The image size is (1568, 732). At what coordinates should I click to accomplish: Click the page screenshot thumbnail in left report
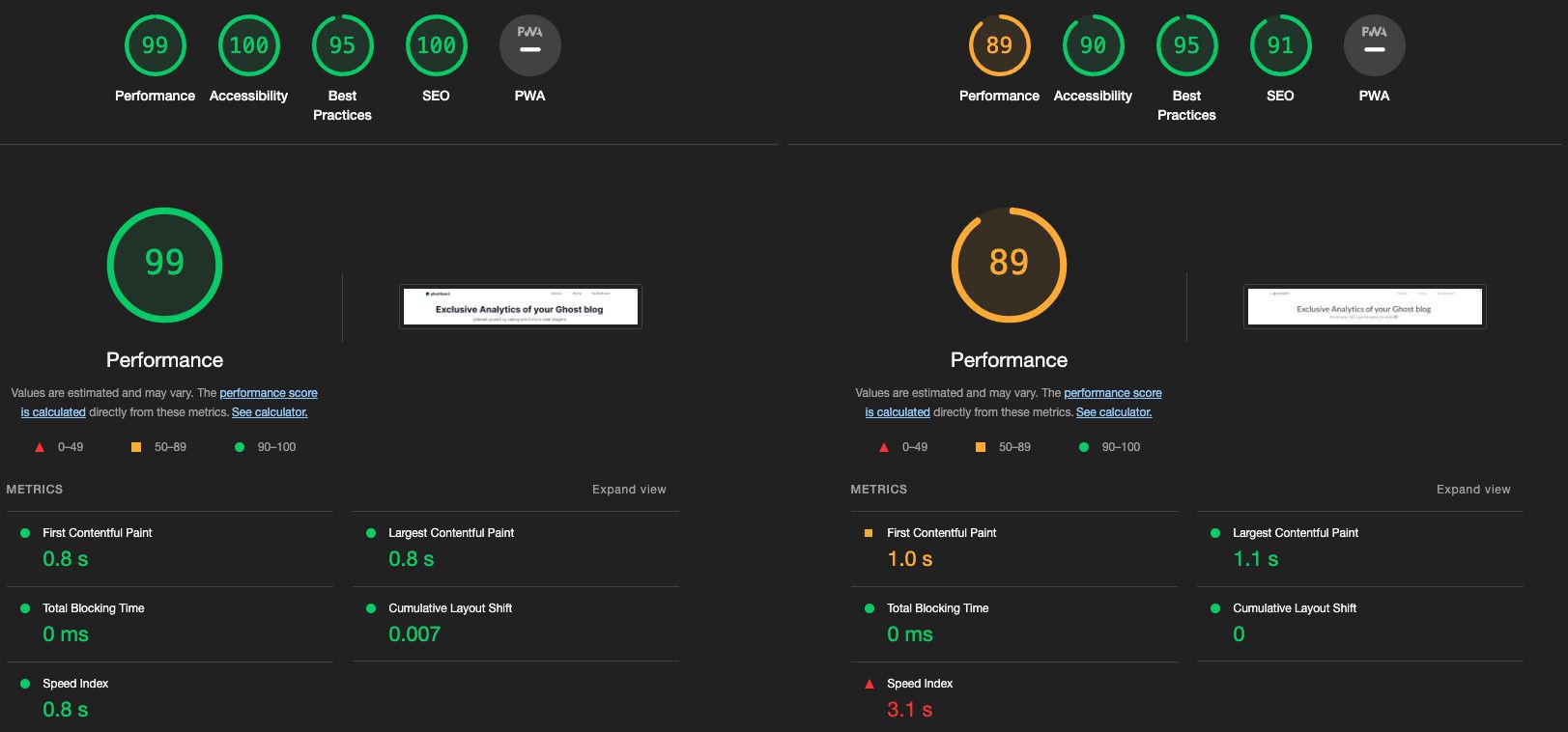(521, 307)
